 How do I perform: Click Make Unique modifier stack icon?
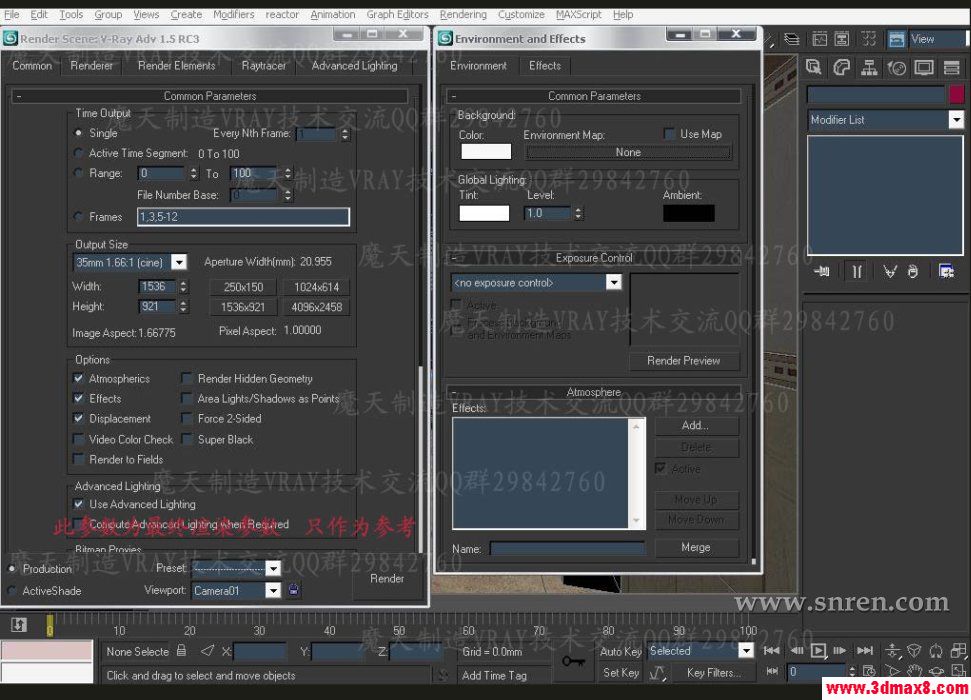pyautogui.click(x=890, y=271)
